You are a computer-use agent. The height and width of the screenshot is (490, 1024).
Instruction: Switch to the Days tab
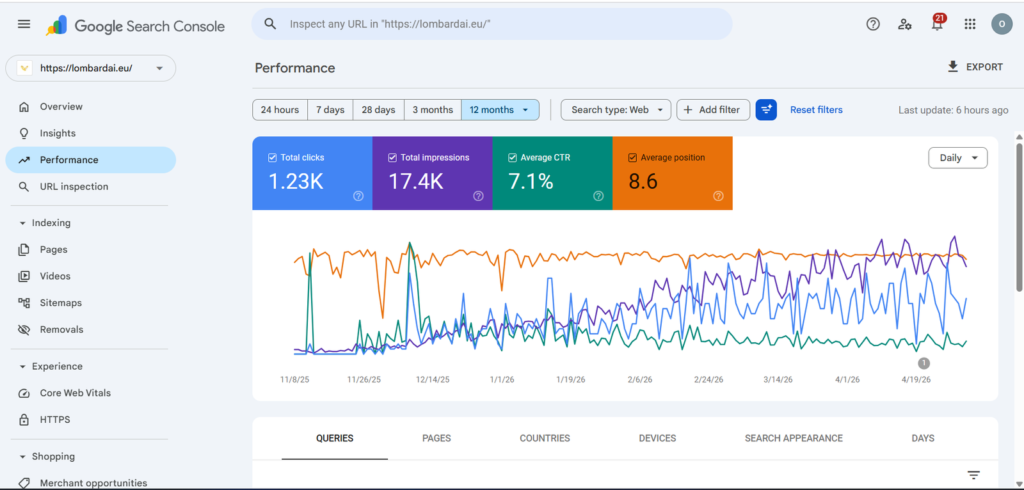click(x=923, y=438)
